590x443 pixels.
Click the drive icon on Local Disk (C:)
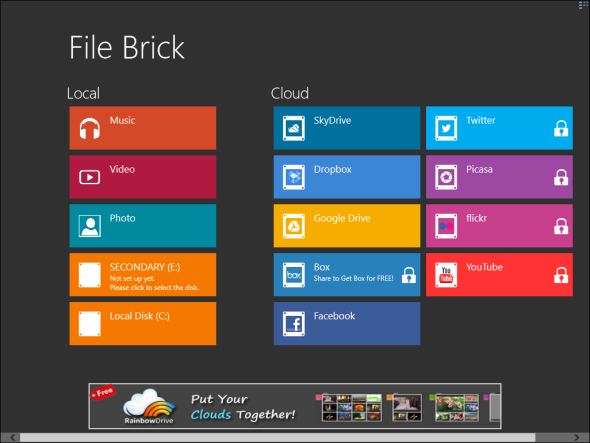pyautogui.click(x=90, y=324)
